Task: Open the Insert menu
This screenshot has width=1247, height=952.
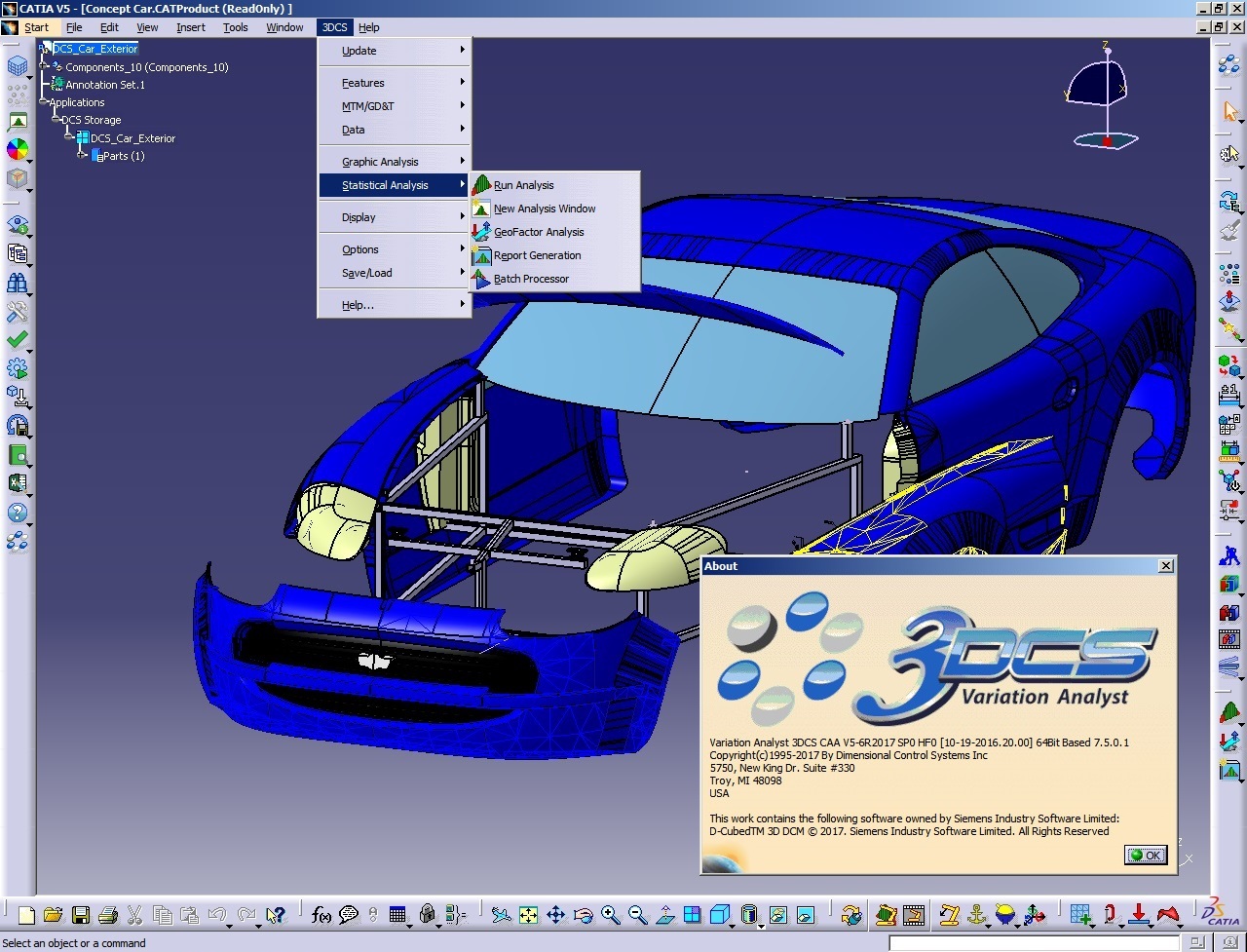Action: tap(191, 27)
